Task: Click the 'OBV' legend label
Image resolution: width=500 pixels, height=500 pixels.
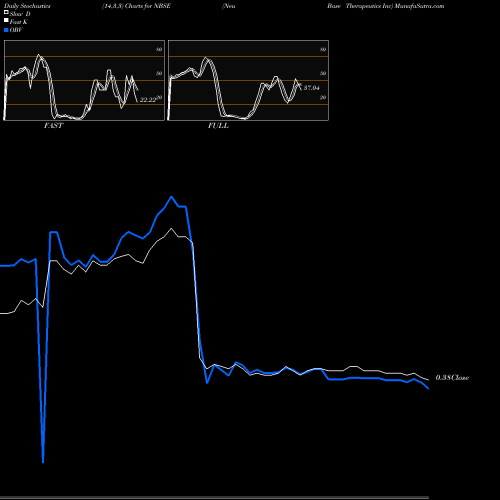Action: click(16, 30)
